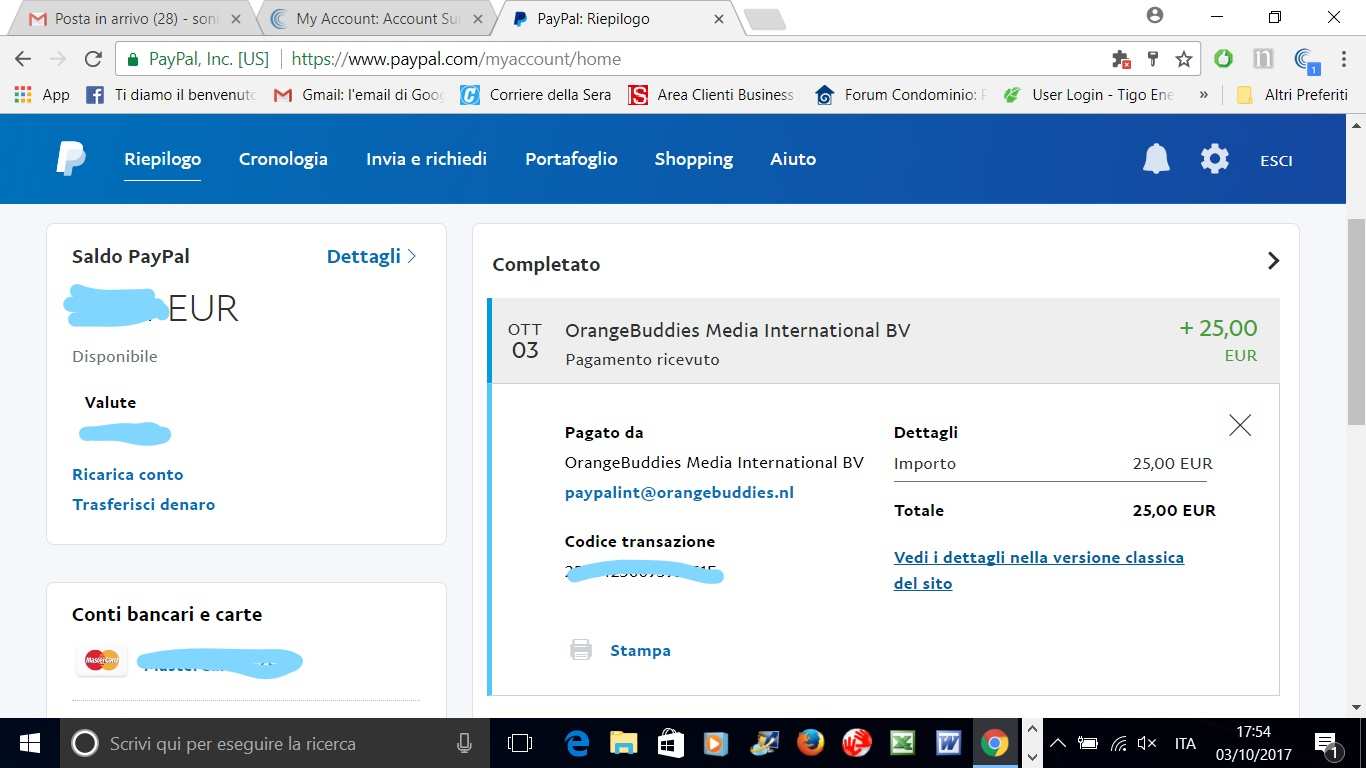Close the Posta in arrivo tab
Viewport: 1366px width, 768px height.
[236, 19]
